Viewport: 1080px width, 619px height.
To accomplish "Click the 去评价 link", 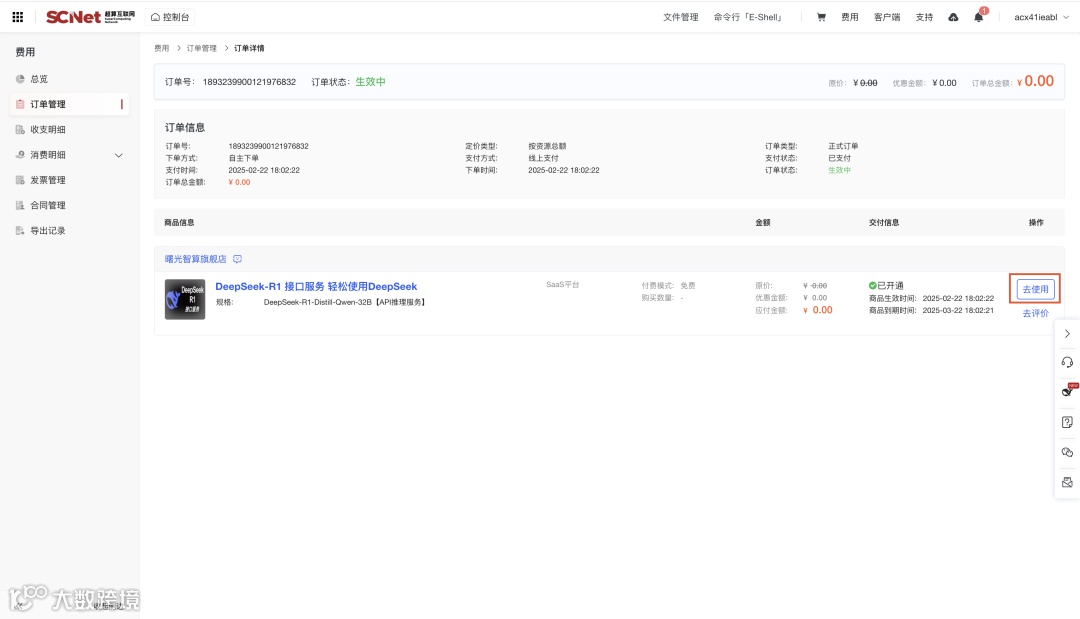I will (x=1035, y=313).
